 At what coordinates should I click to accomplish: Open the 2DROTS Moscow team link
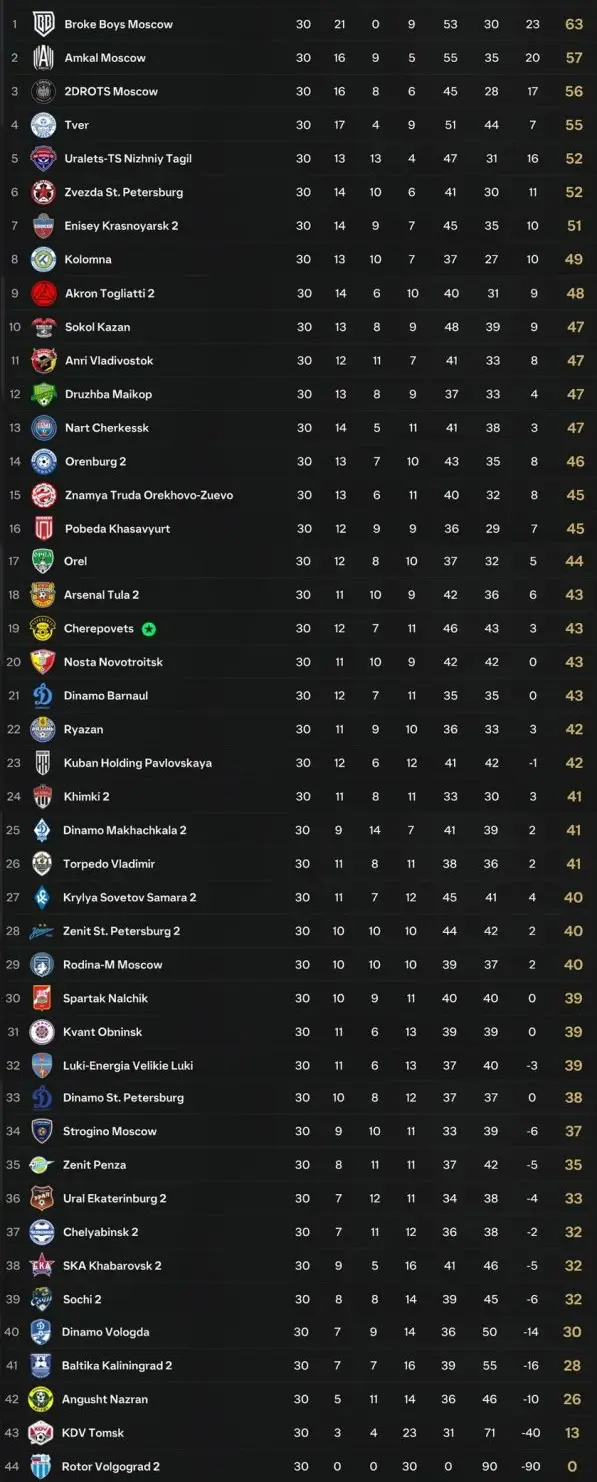(x=111, y=91)
